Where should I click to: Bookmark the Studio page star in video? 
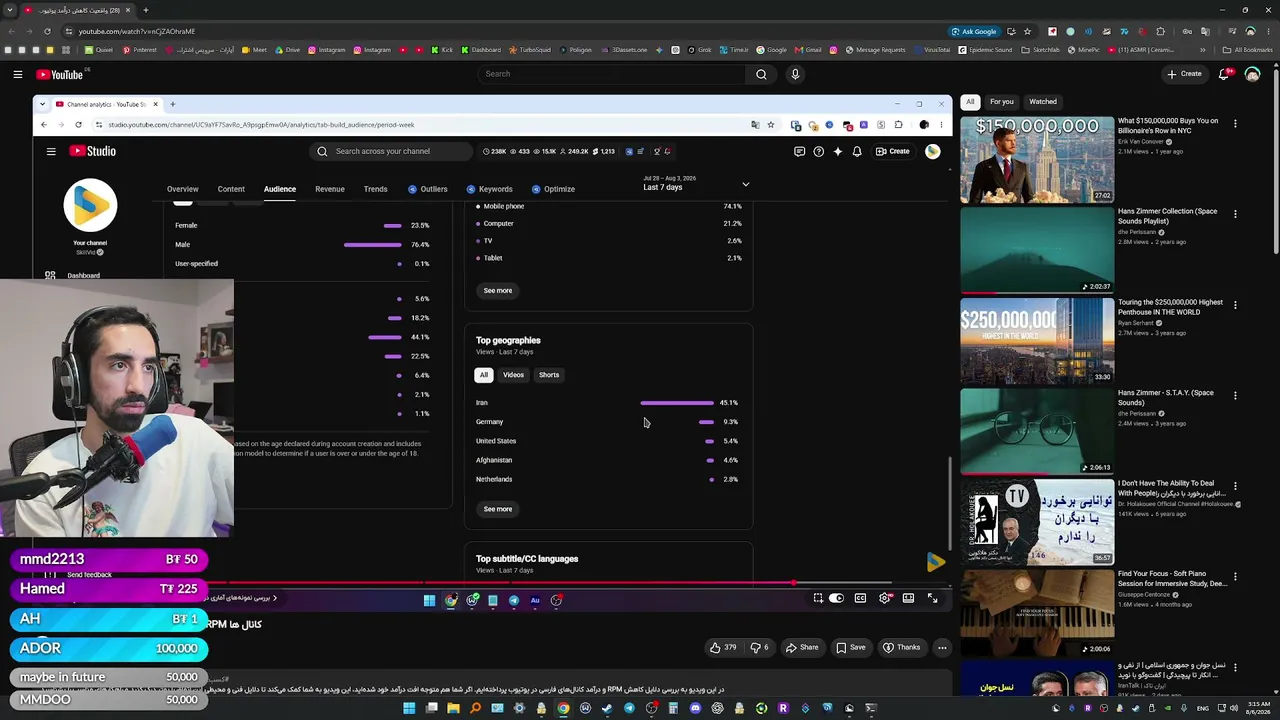tap(771, 125)
